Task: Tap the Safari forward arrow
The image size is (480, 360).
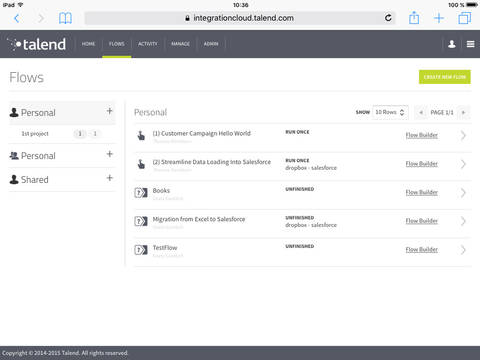Action: pos(41,18)
